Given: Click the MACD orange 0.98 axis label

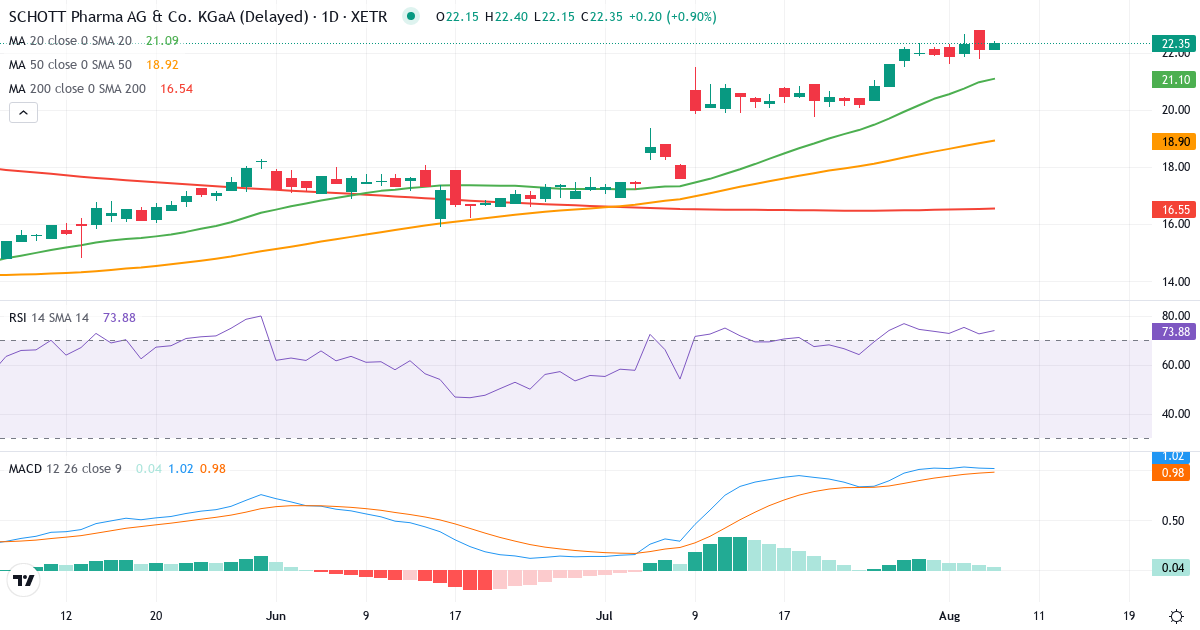Looking at the screenshot, I should coord(1170,471).
